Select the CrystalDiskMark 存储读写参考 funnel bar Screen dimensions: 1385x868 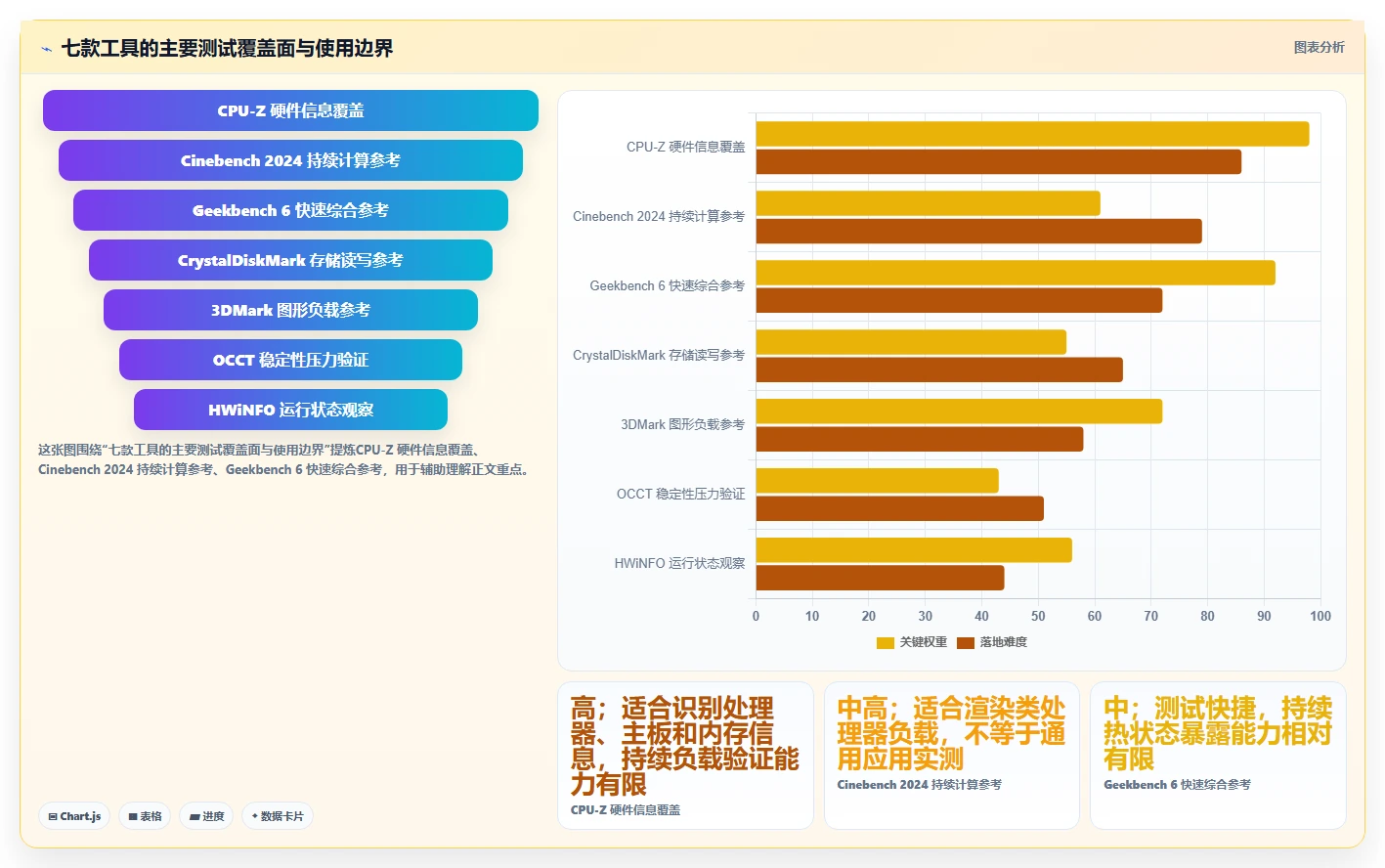coord(290,260)
